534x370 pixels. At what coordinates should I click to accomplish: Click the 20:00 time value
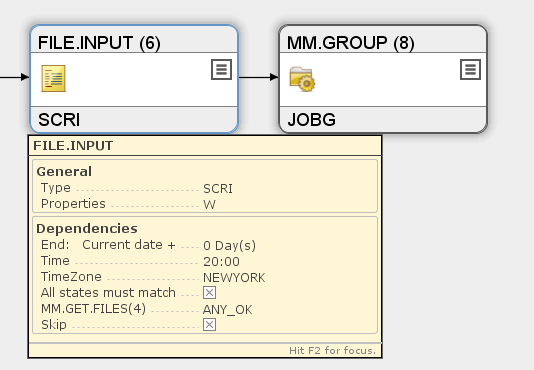(221, 262)
